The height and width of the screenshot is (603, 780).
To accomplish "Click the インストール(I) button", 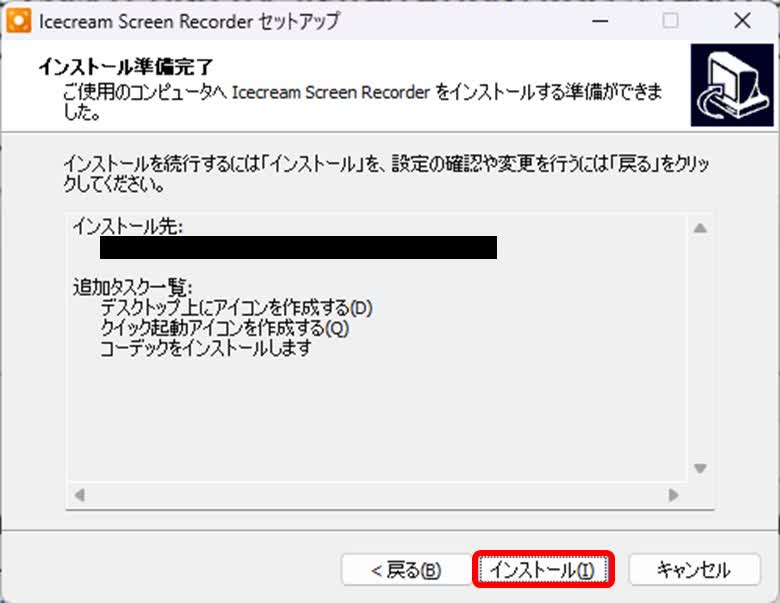I will point(543,569).
